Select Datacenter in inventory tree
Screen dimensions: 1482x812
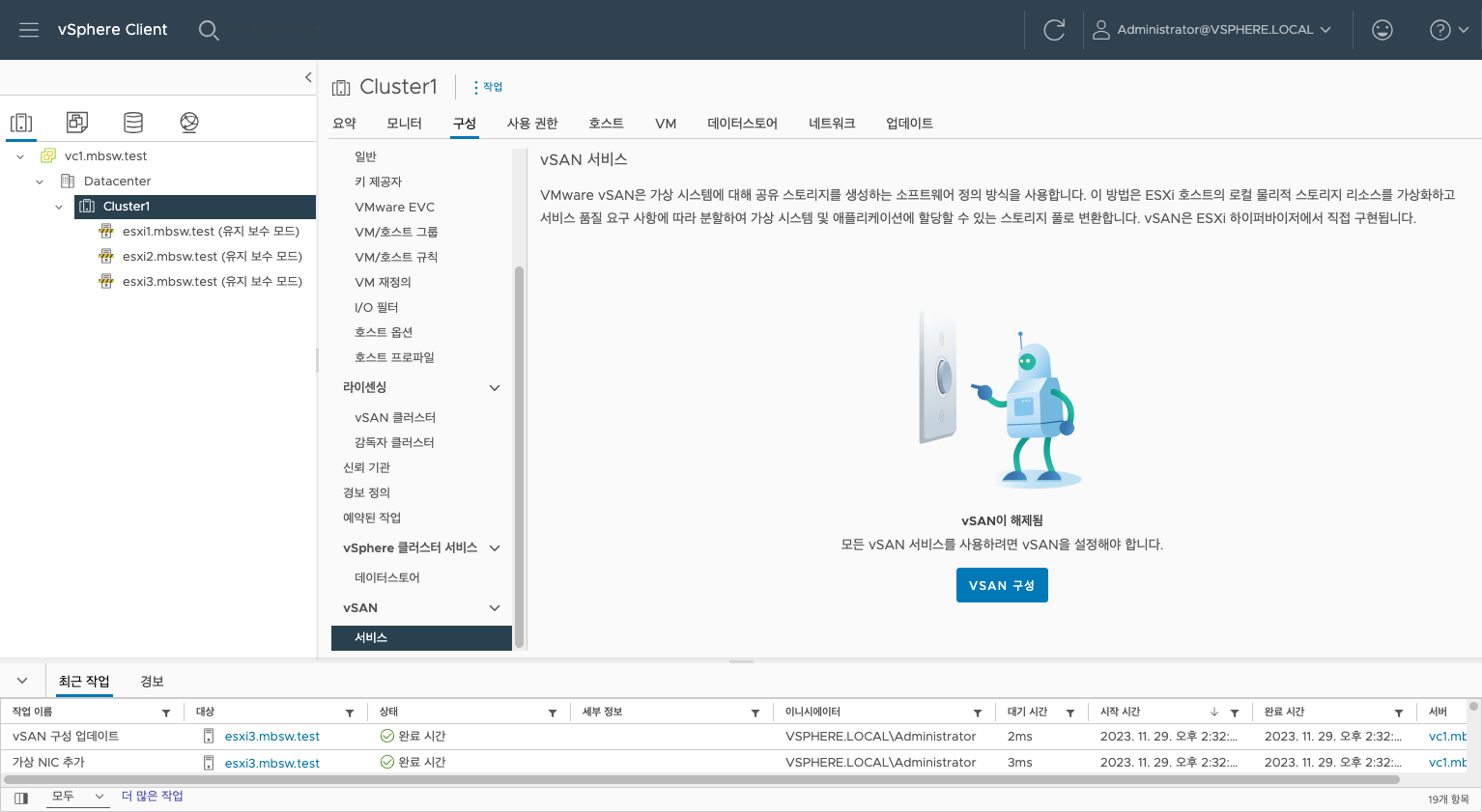pos(117,182)
